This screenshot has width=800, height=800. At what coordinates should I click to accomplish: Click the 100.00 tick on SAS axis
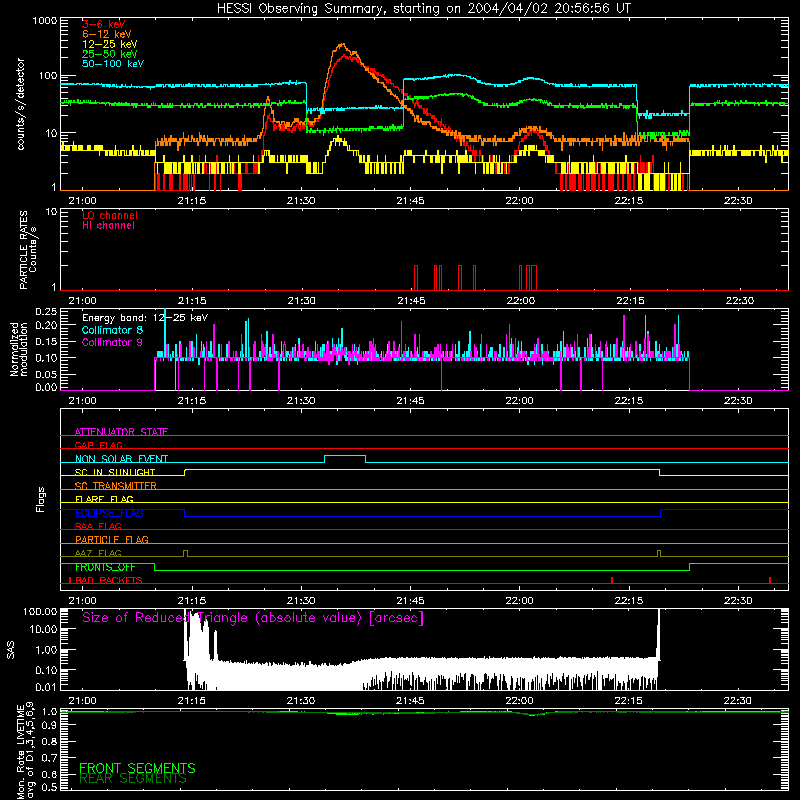[x=40, y=612]
